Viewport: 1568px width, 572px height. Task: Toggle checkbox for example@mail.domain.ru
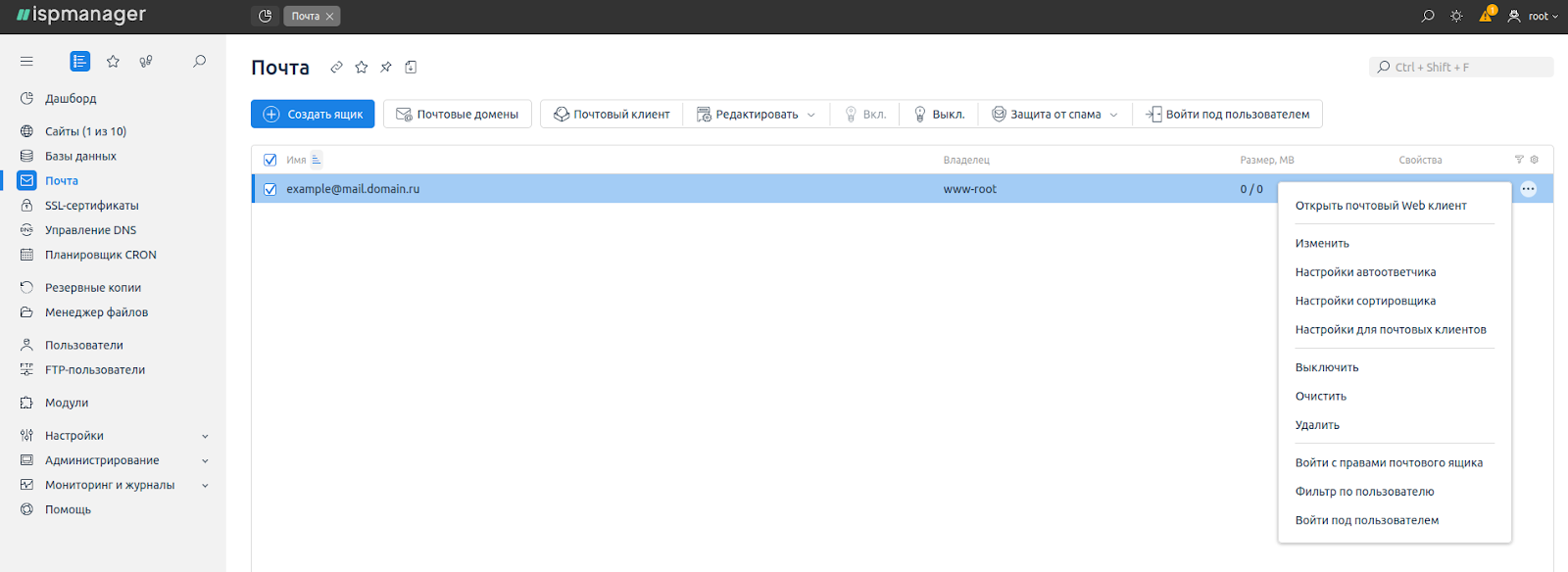(270, 189)
